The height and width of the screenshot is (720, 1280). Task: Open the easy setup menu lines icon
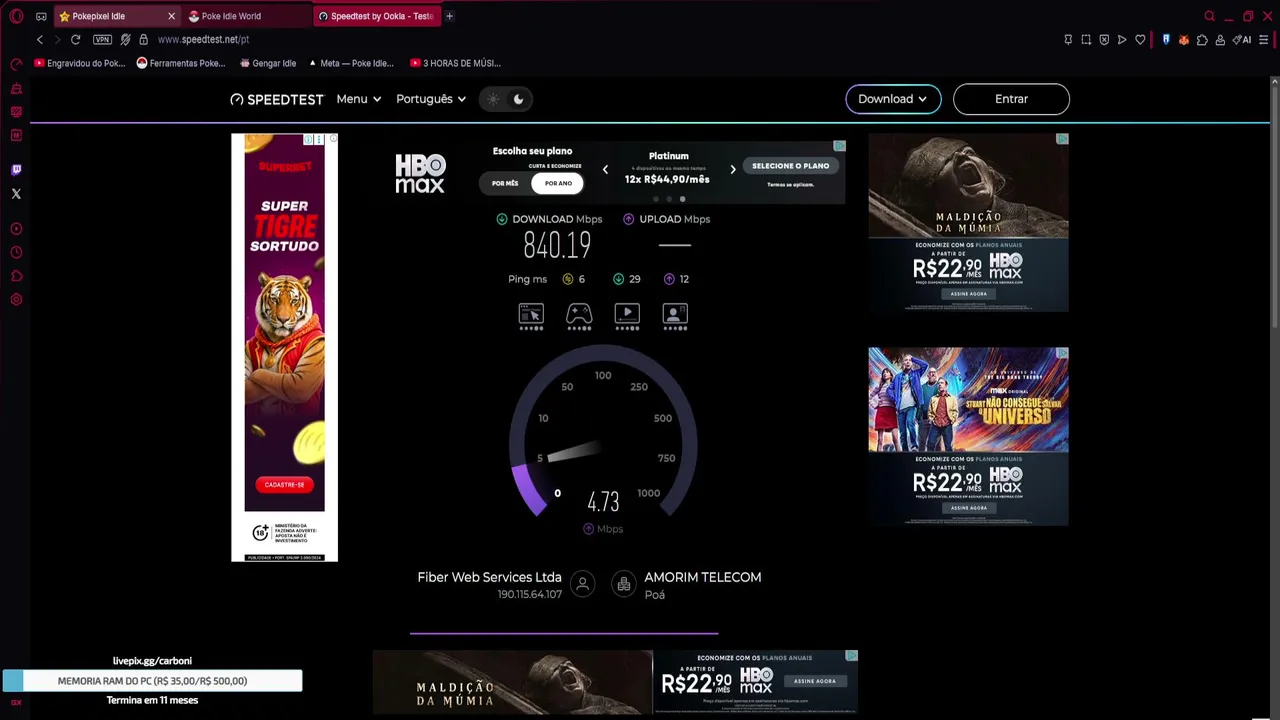tap(1264, 40)
